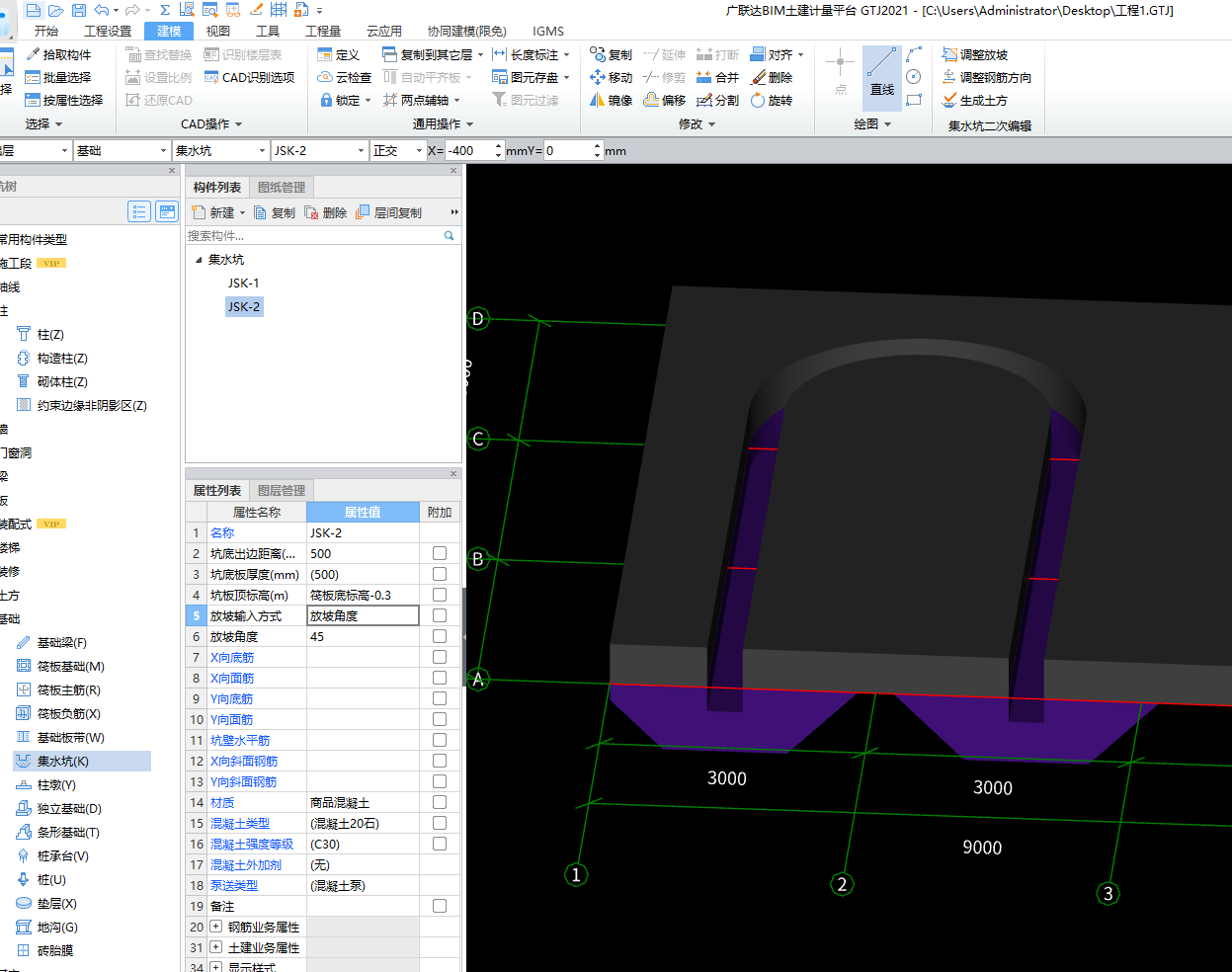
Task: Select the 长度标注 length dimension tool
Action: [531, 54]
